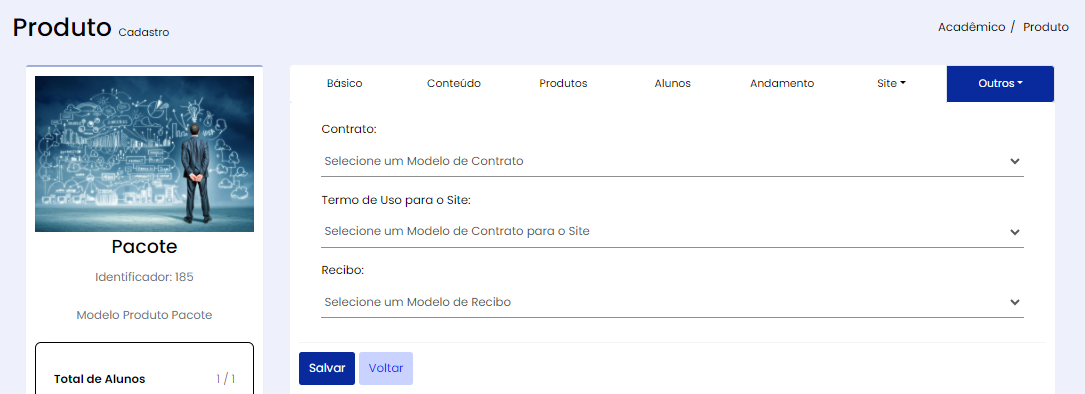Viewport: 1085px width, 394px height.
Task: Click chevron arrow of Contrato dropdown
Action: (1014, 161)
